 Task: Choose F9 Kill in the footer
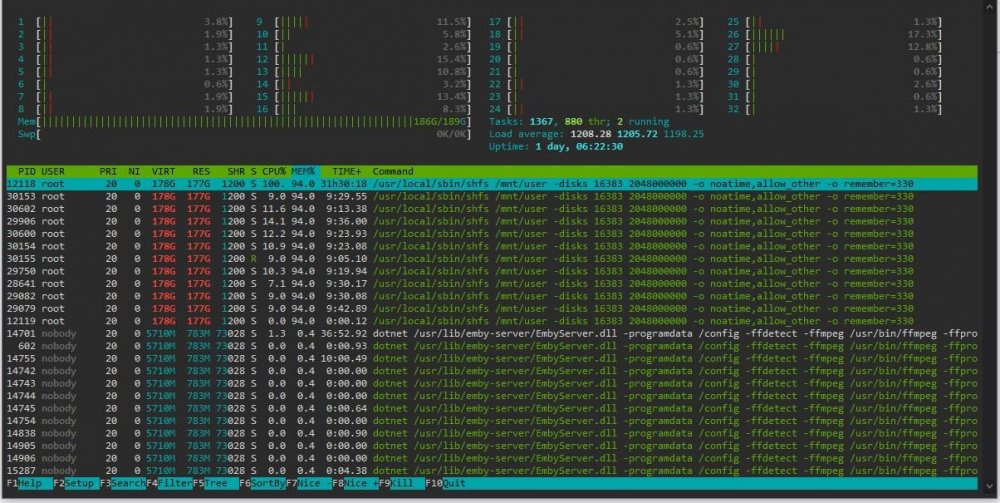pyautogui.click(x=402, y=483)
